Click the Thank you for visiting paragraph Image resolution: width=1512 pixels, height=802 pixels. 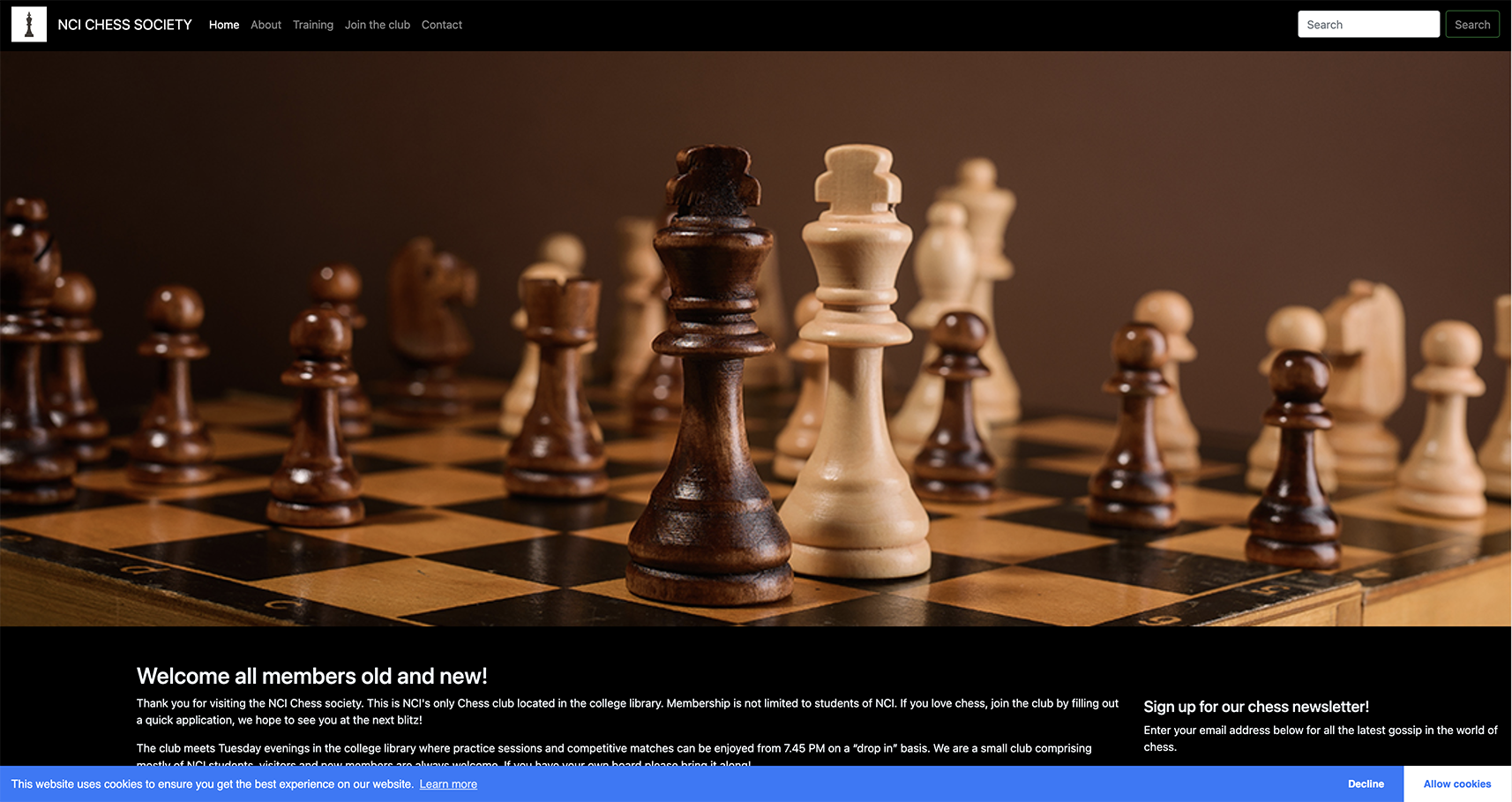click(x=626, y=711)
